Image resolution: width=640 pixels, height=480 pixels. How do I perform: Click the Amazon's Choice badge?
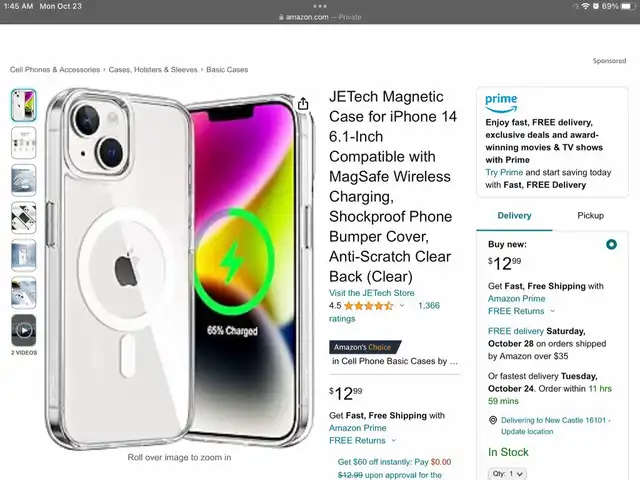[364, 347]
